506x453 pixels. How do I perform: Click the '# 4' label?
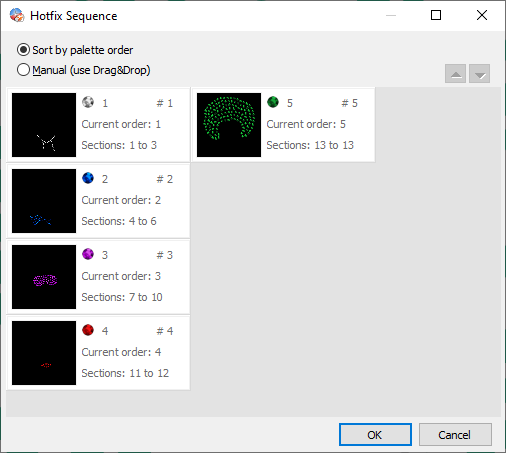pos(165,331)
